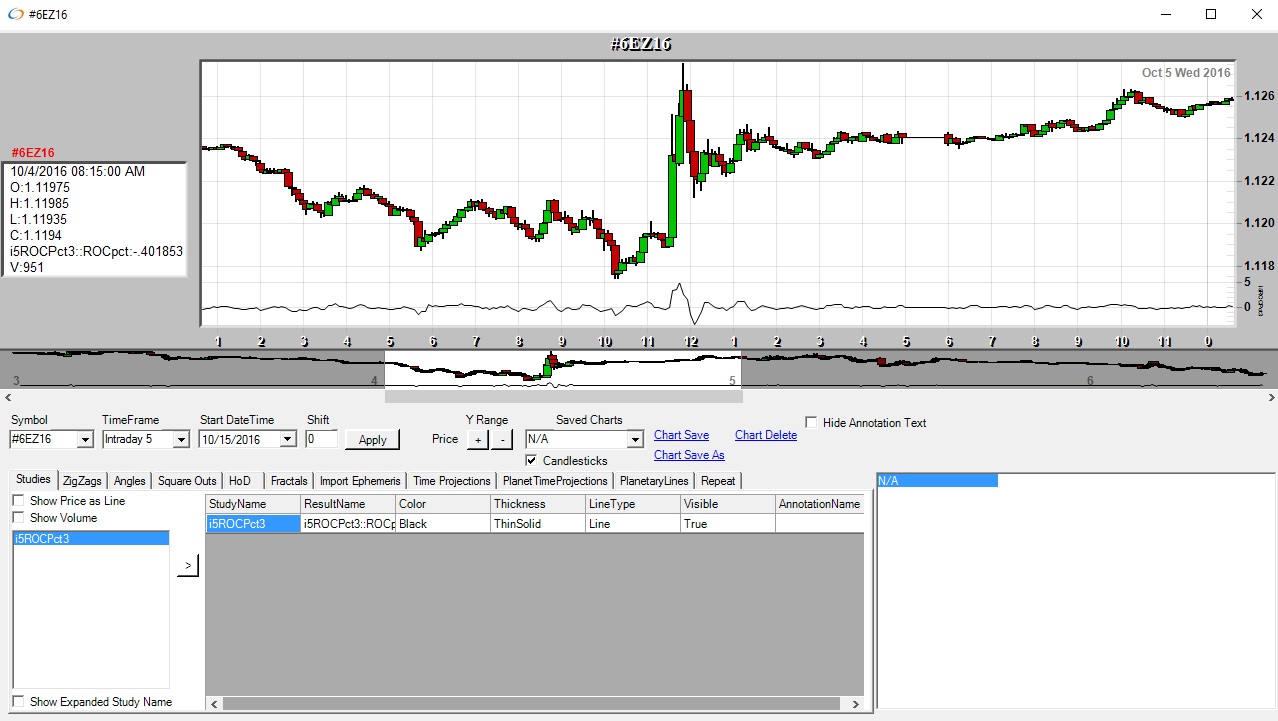Uncheck the Candlesticks checkbox
Viewport: 1278px width, 721px height.
pyautogui.click(x=532, y=461)
